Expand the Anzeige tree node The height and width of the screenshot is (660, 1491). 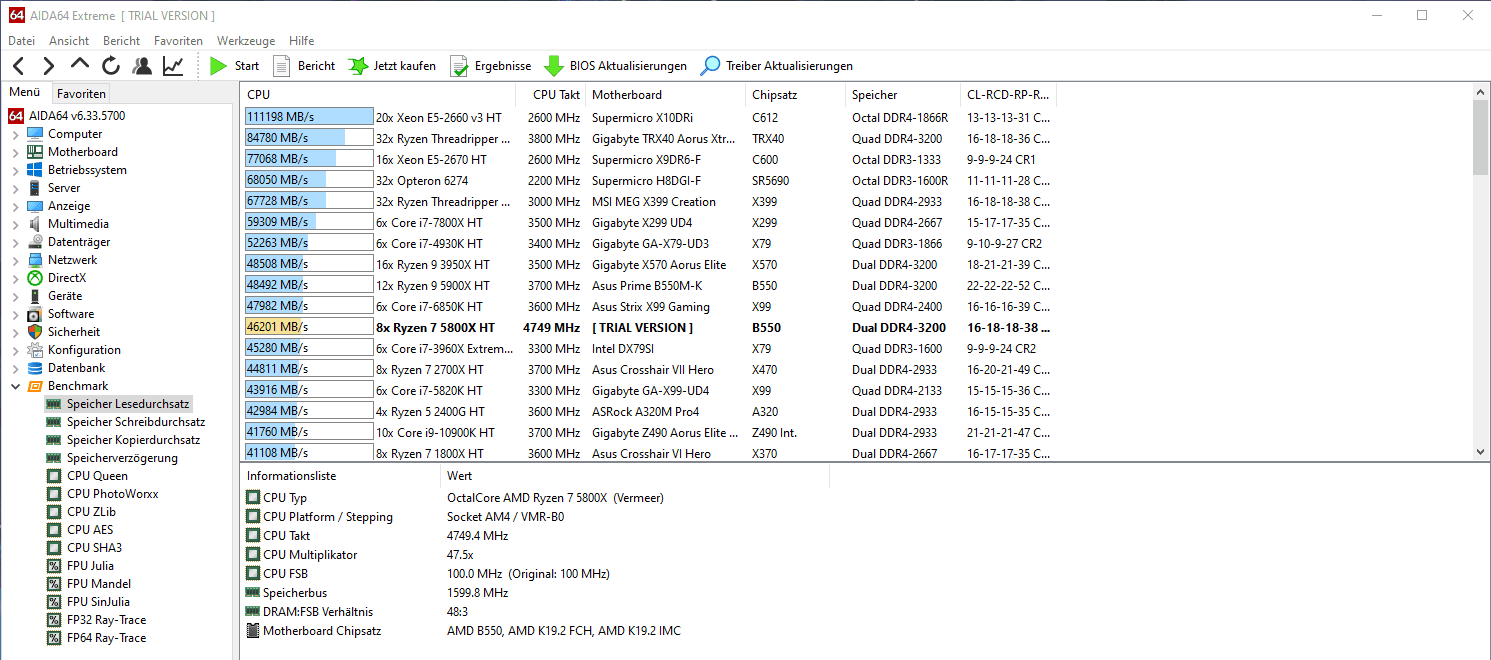[x=15, y=206]
